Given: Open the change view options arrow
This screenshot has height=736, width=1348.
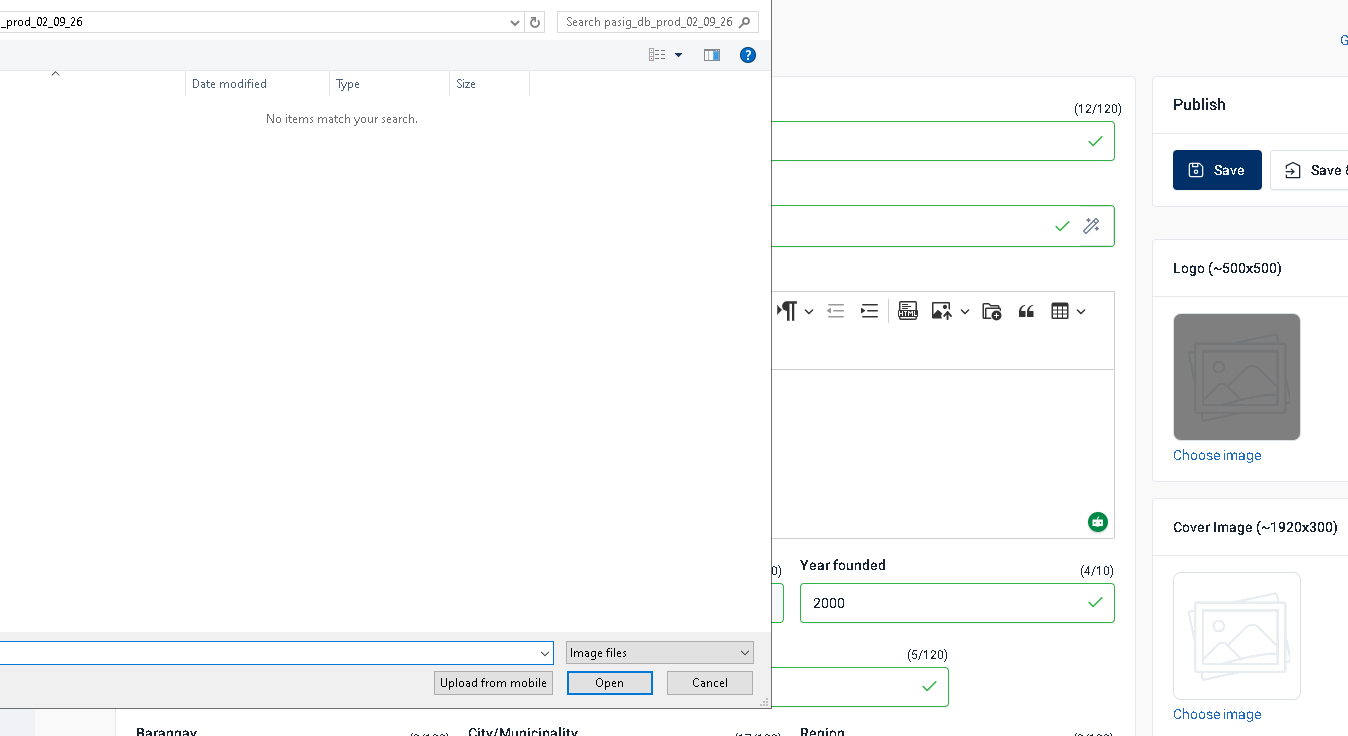Looking at the screenshot, I should coord(679,55).
